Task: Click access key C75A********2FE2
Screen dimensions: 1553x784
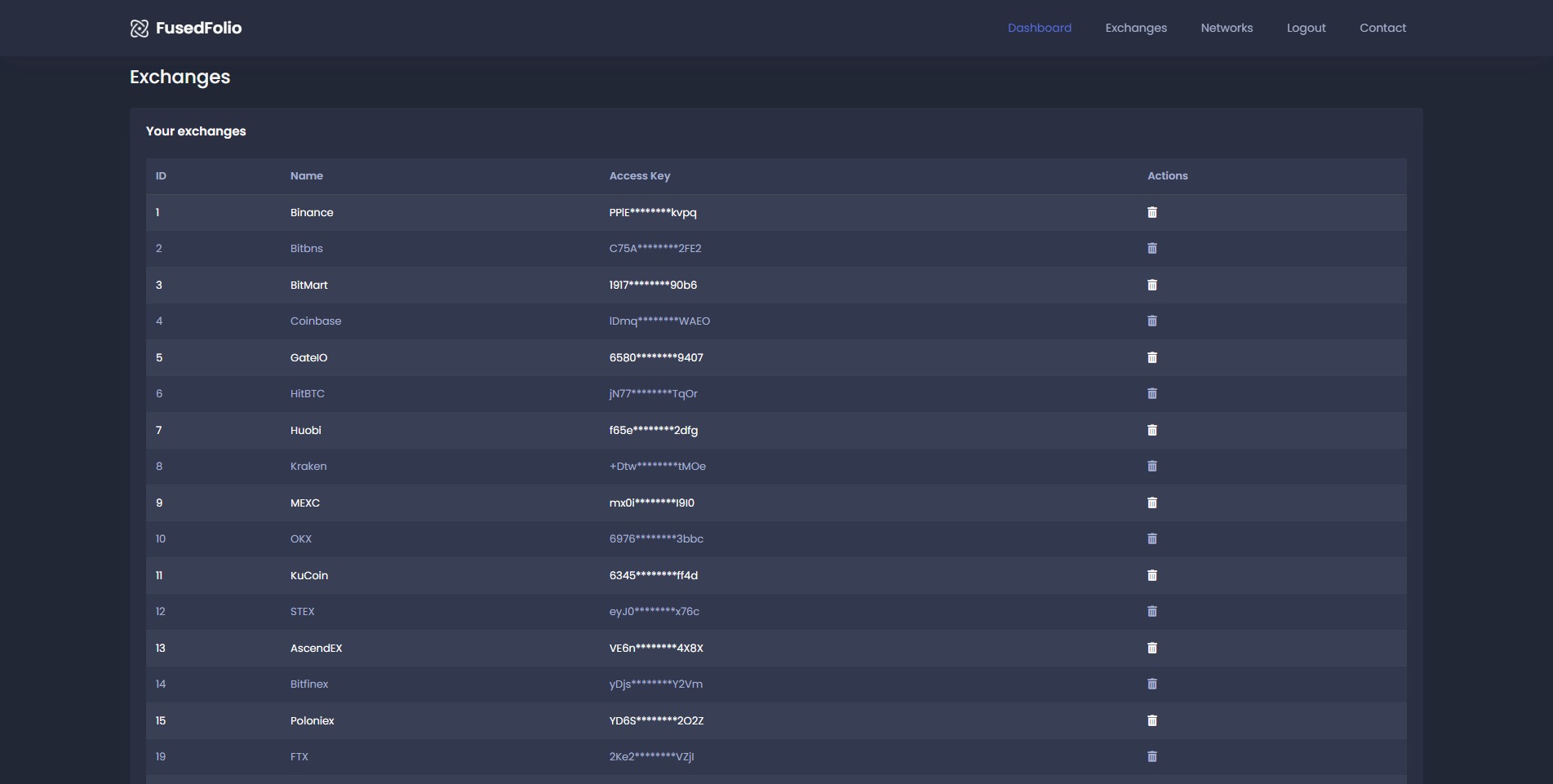Action: tap(655, 249)
